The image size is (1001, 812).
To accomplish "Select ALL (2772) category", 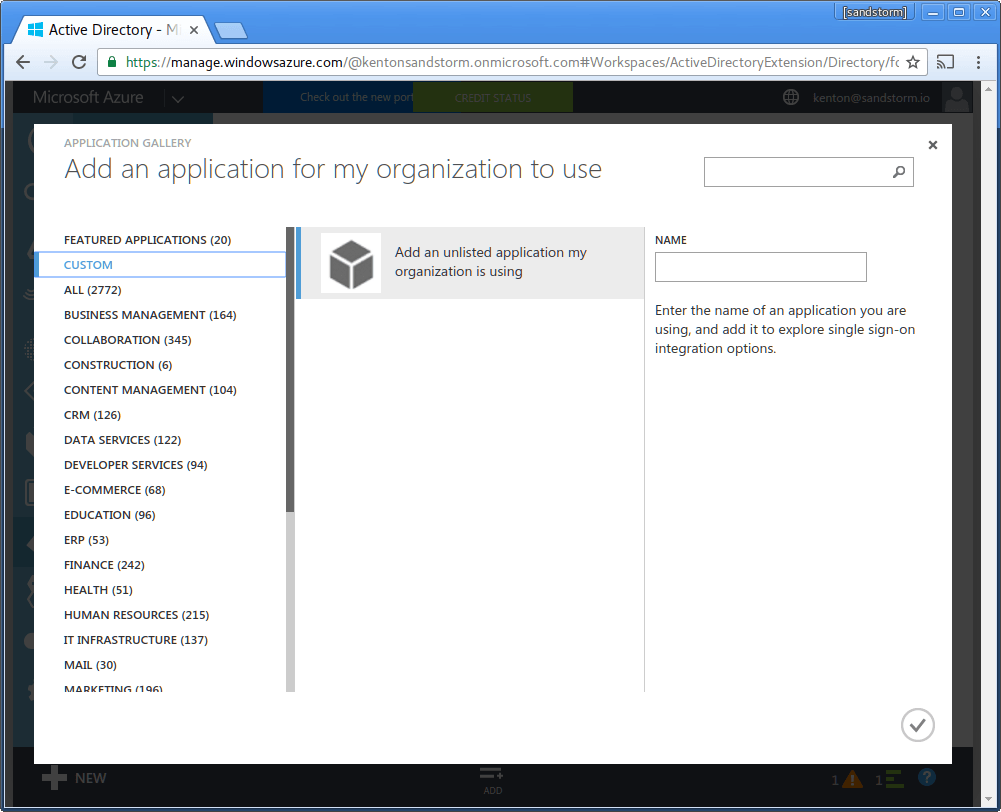I will pos(93,290).
